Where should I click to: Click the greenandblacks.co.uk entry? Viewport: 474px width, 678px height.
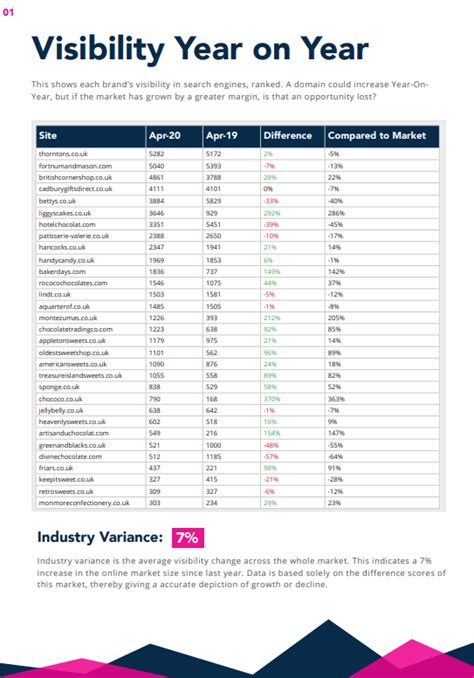[72, 445]
